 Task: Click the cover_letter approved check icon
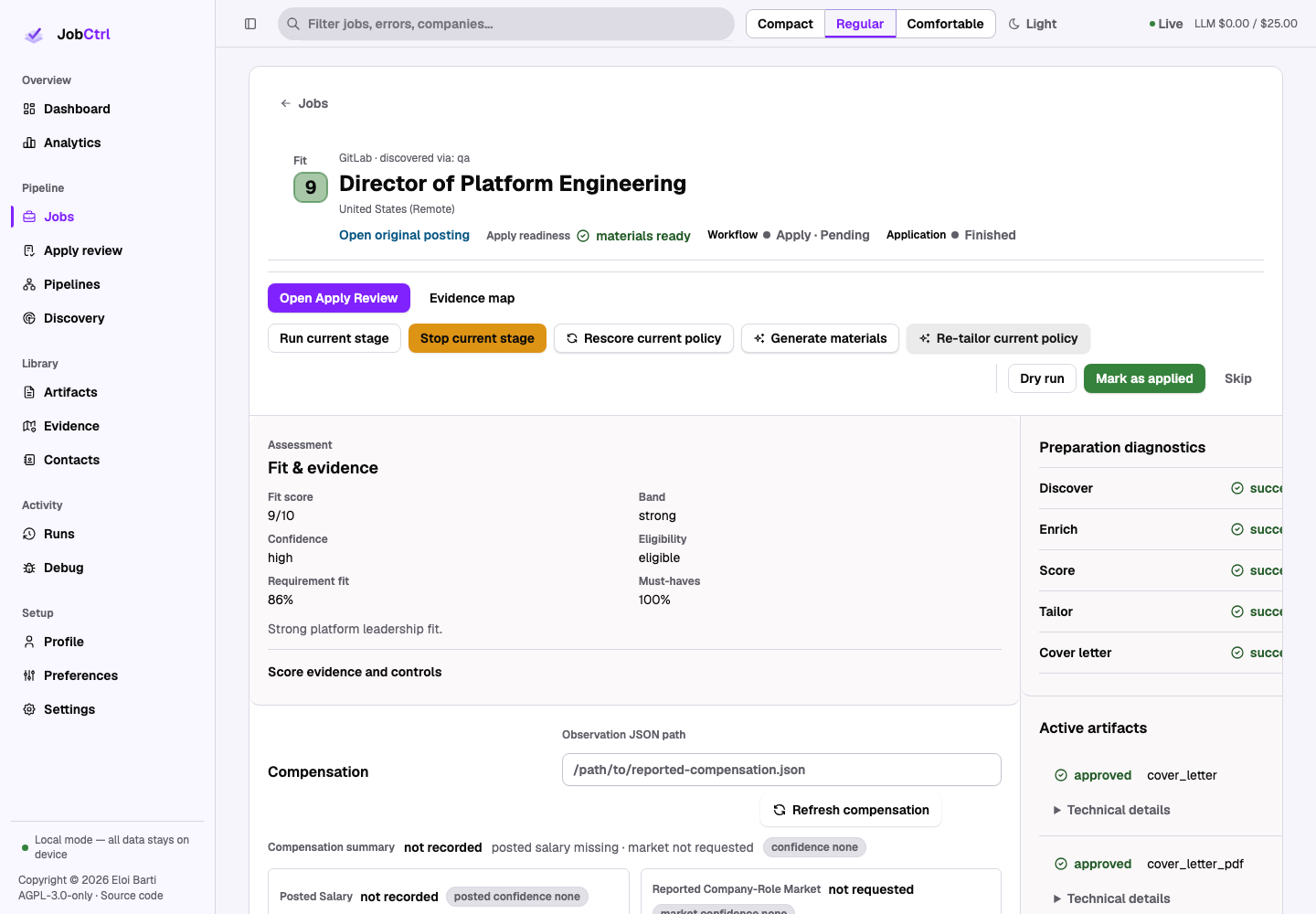(1061, 775)
